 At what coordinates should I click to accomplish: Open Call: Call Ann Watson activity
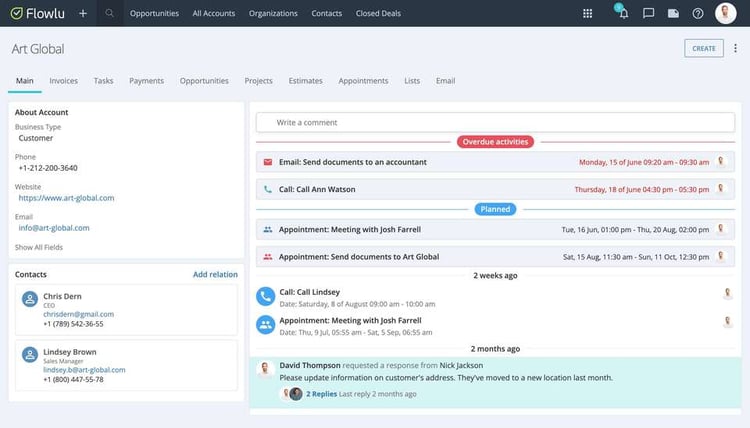(x=495, y=189)
